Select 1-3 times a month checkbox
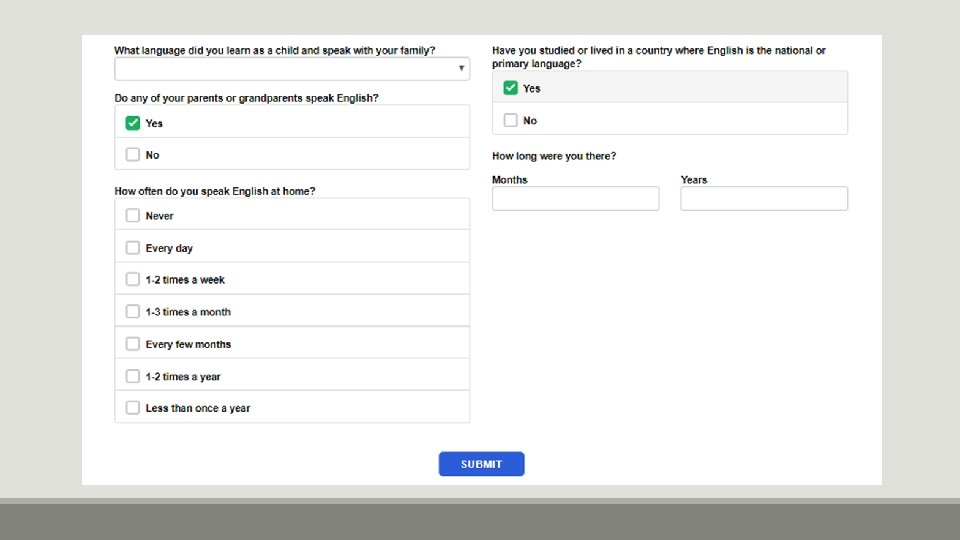960x540 pixels. point(133,311)
